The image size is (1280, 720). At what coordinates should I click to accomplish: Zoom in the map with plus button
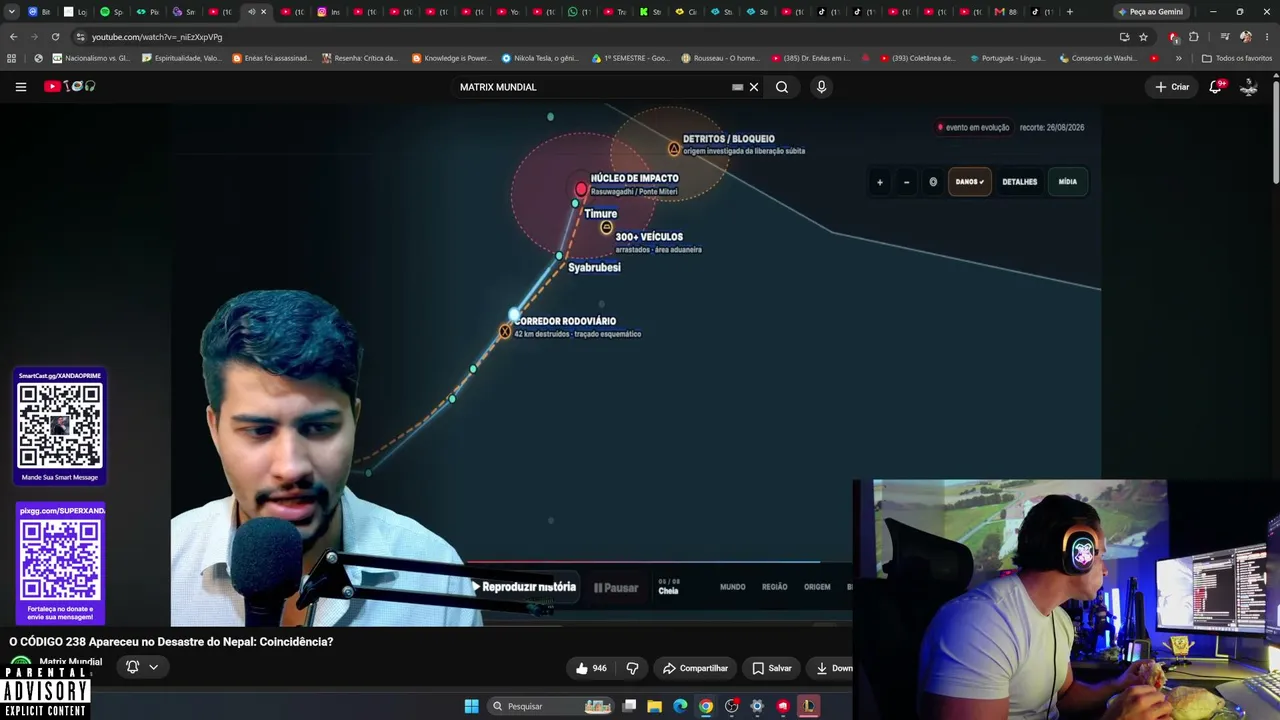pyautogui.click(x=880, y=182)
